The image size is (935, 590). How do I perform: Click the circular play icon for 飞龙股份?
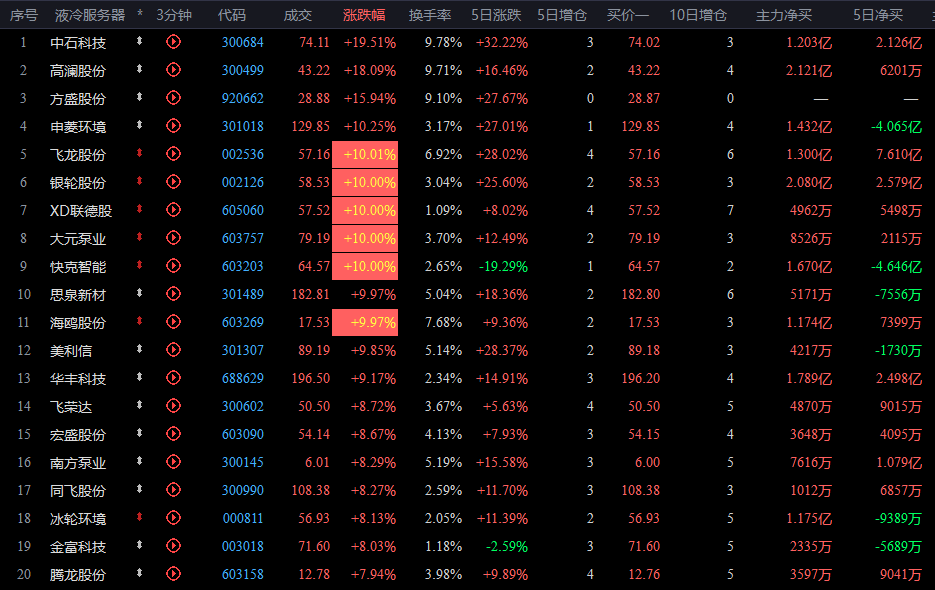(x=173, y=154)
